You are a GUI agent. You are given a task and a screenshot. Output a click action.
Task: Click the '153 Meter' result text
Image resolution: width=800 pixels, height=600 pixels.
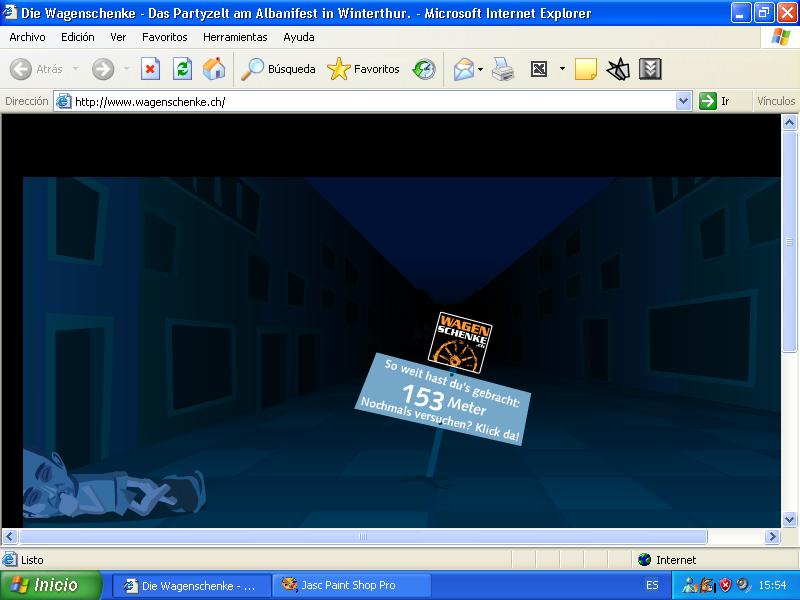[444, 401]
